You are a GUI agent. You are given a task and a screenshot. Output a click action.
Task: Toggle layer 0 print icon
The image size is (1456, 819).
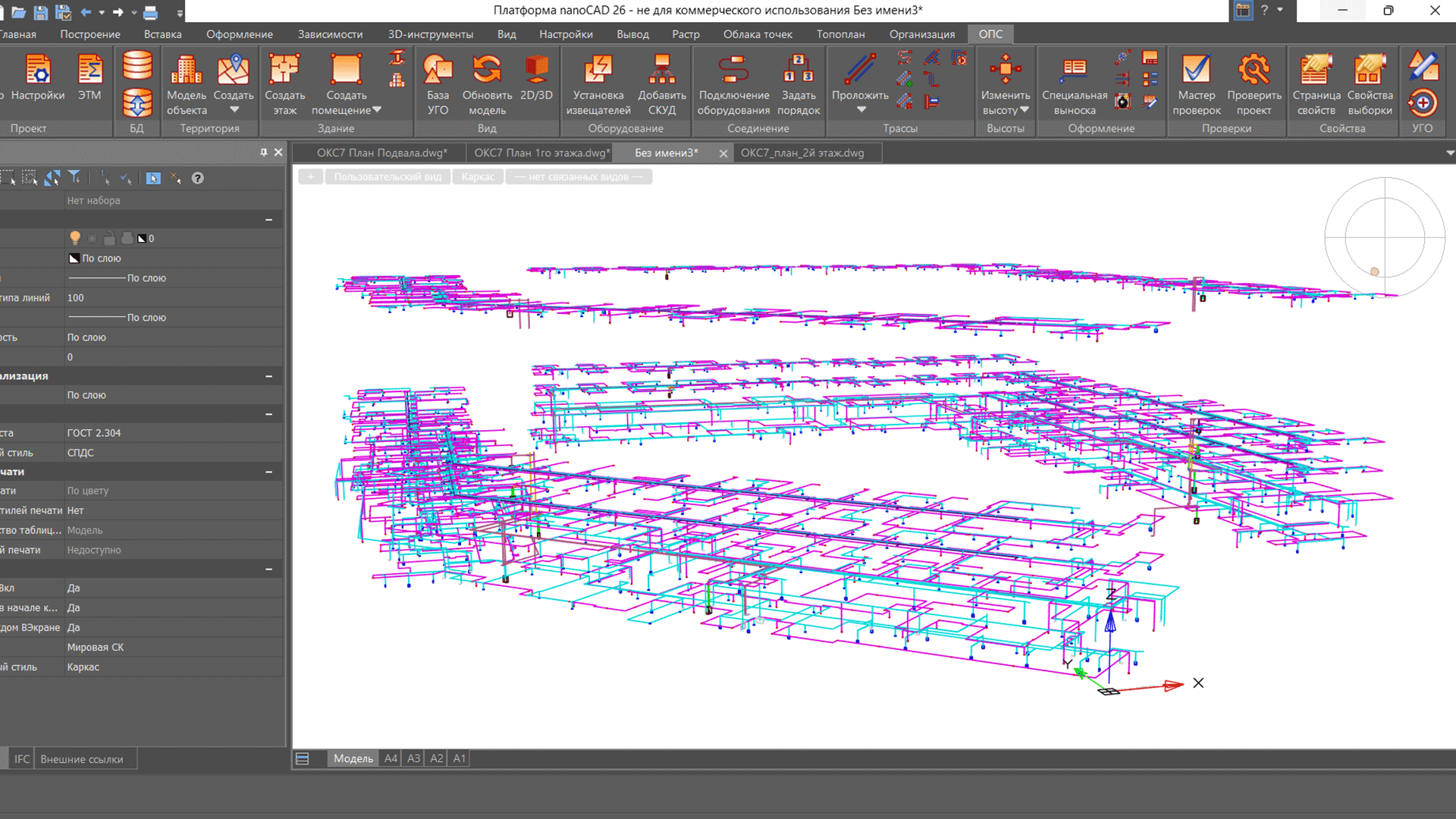pos(127,238)
